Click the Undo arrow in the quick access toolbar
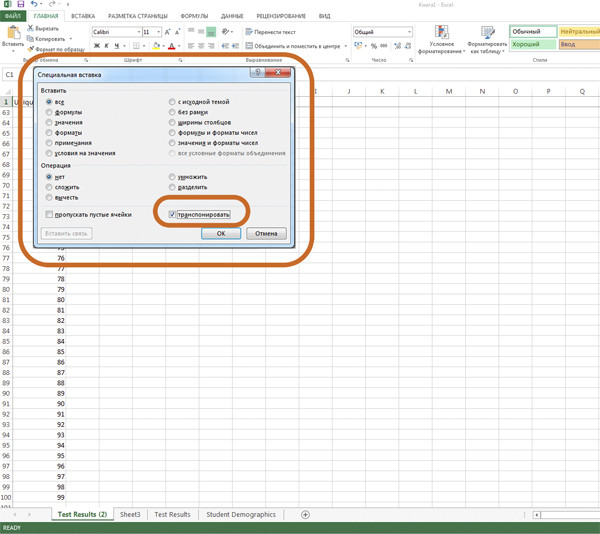The height and width of the screenshot is (534, 600). click(33, 5)
